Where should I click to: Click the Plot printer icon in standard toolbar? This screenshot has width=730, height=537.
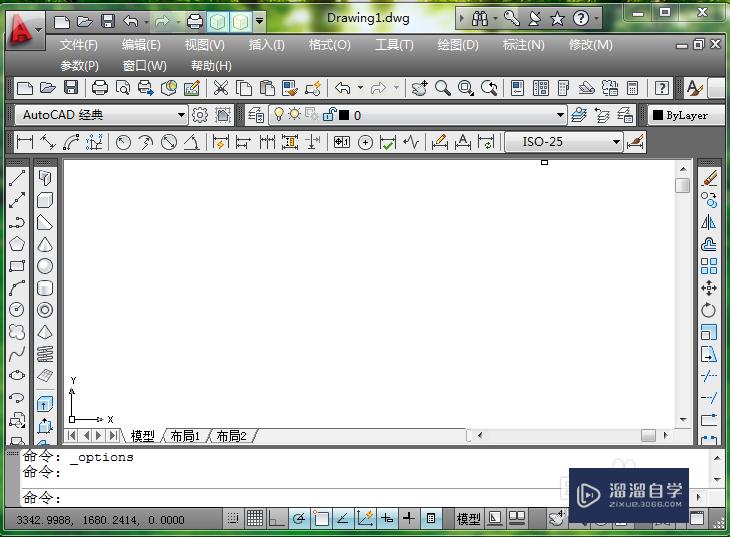pyautogui.click(x=100, y=88)
